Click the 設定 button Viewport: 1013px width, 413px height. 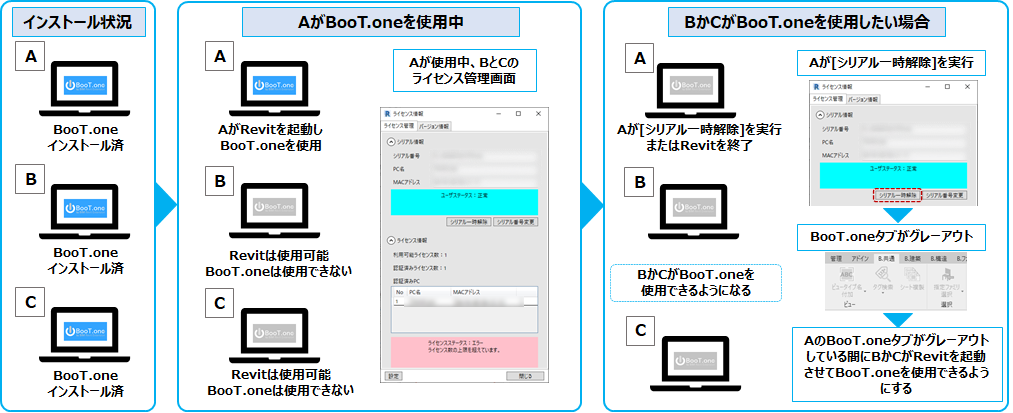tap(393, 376)
